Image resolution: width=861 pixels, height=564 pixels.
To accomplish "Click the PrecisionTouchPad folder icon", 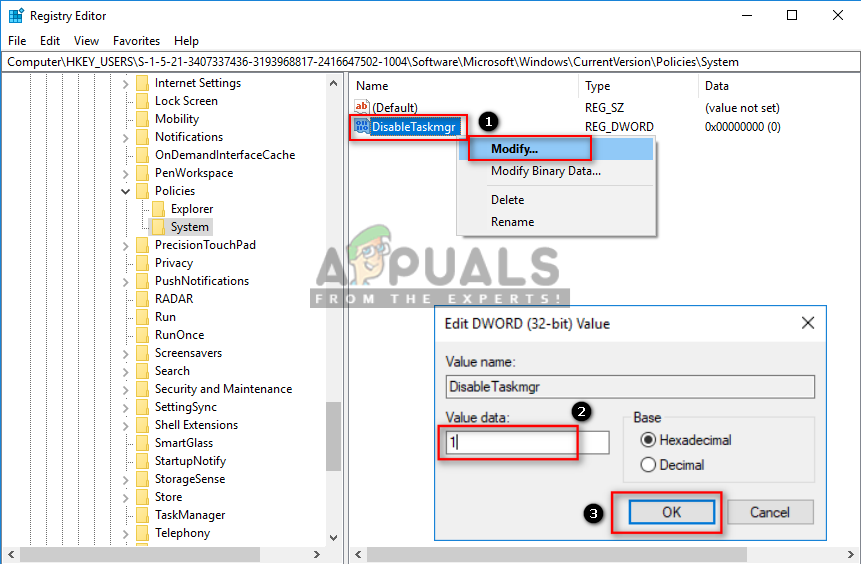I will coord(142,245).
